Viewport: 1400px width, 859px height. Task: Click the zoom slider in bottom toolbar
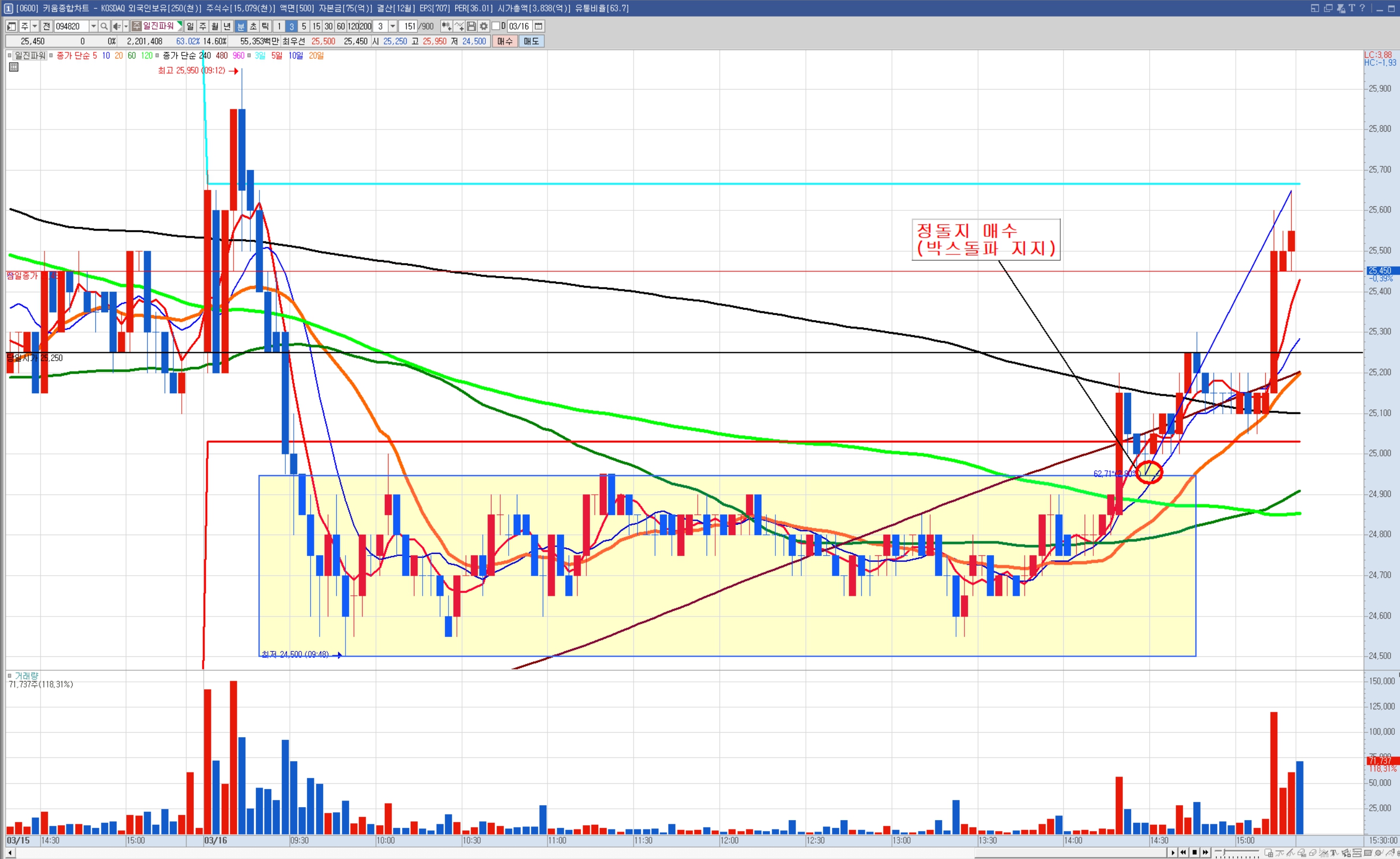pos(1224,852)
